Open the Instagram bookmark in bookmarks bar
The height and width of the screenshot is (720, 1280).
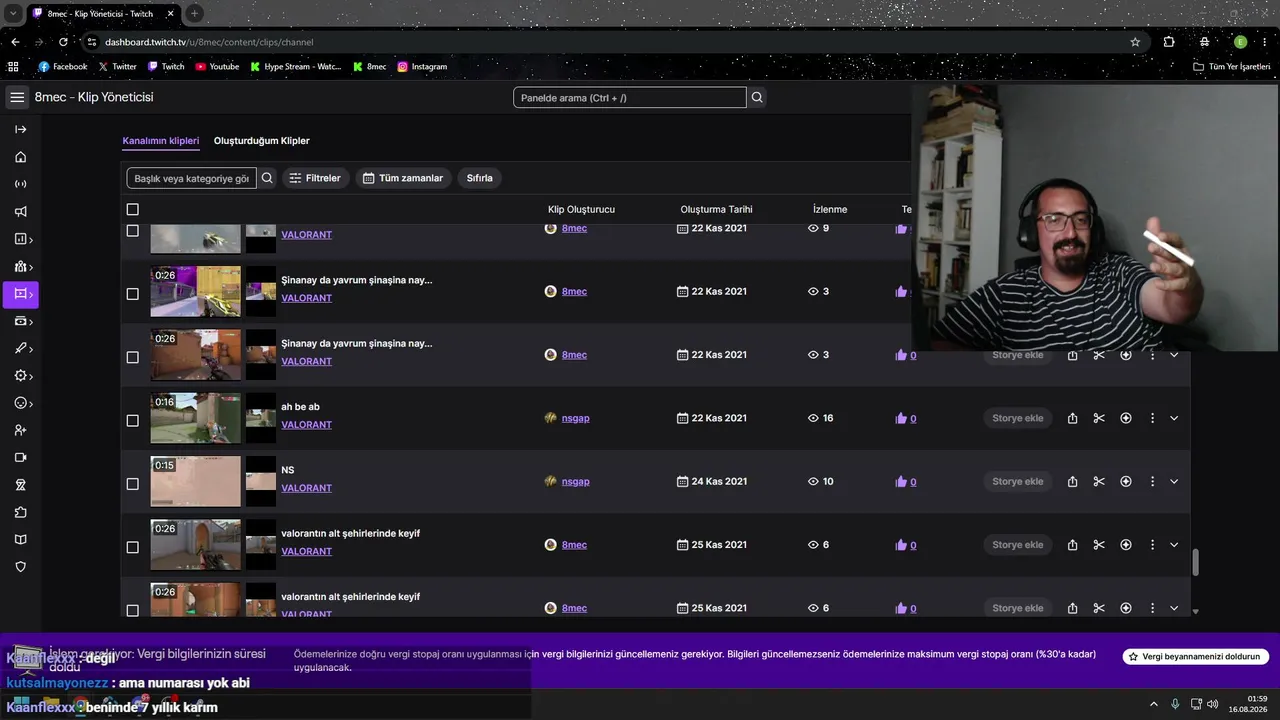click(x=422, y=67)
